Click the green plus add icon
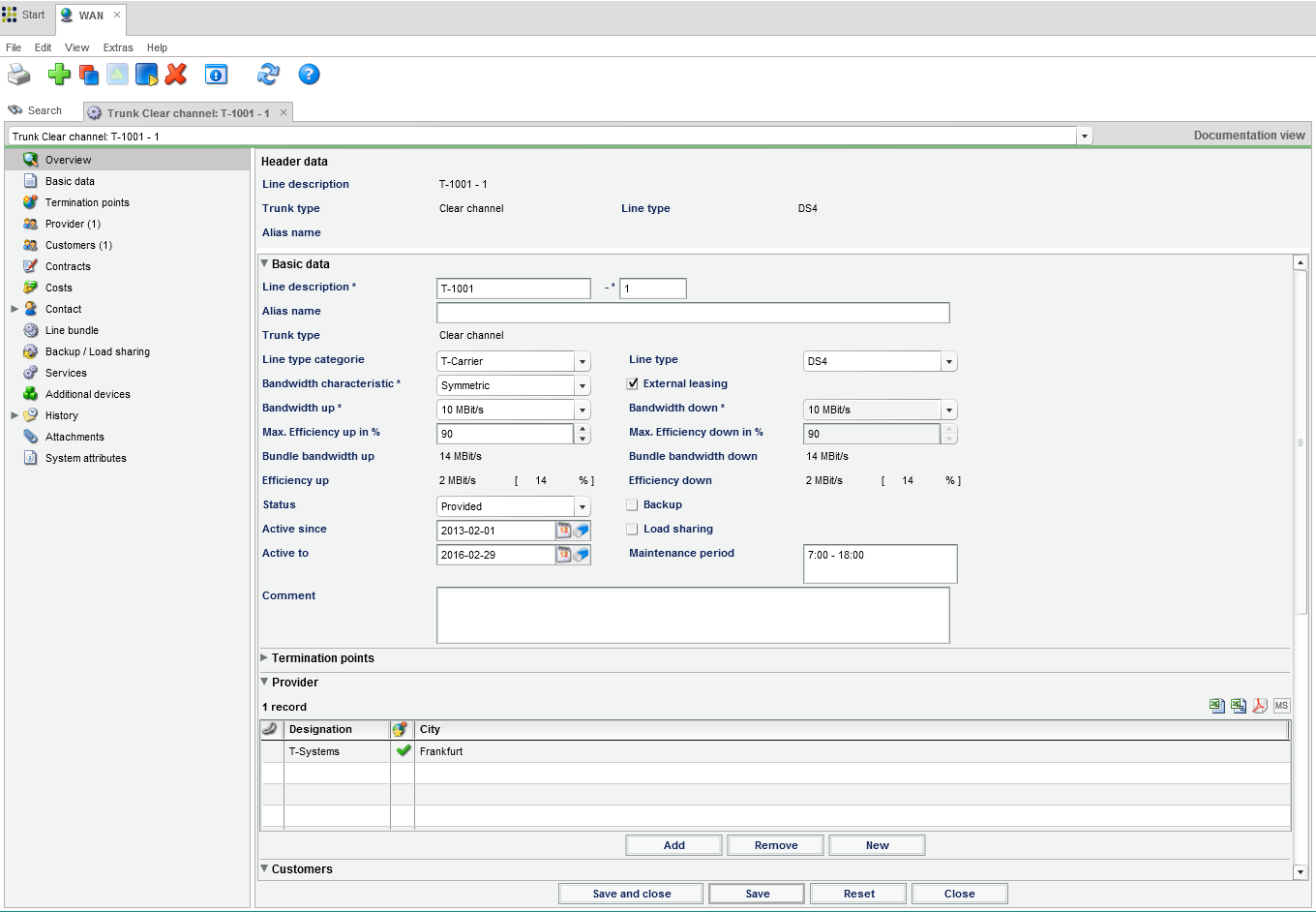The width and height of the screenshot is (1316, 912). pyautogui.click(x=59, y=75)
